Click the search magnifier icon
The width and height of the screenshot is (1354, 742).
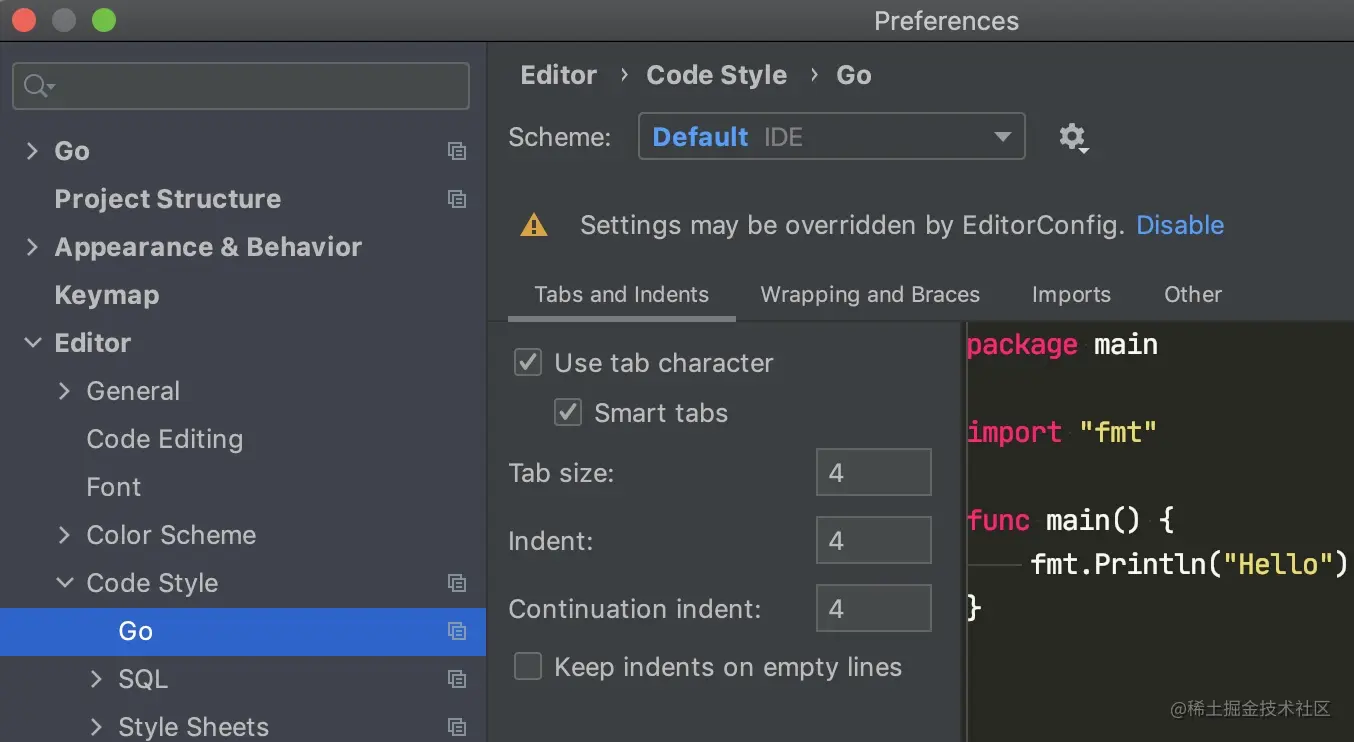[37, 86]
